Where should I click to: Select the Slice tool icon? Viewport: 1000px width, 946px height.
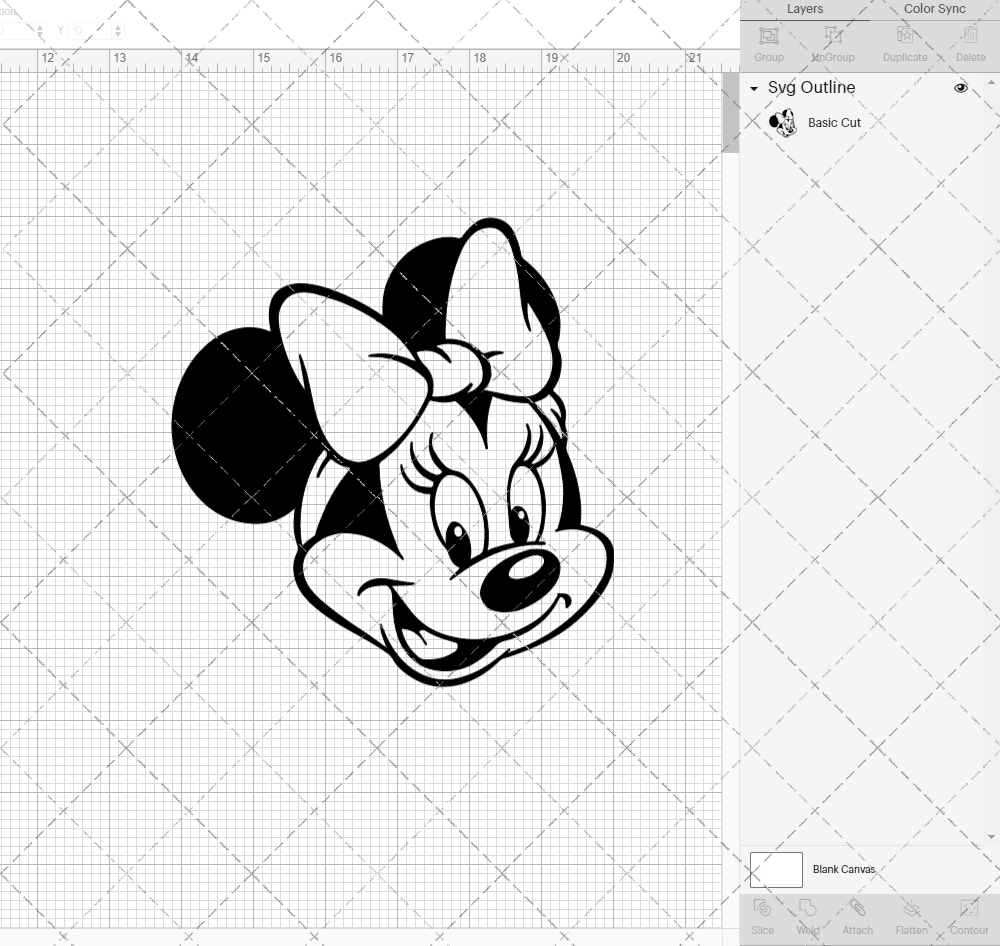click(x=762, y=908)
